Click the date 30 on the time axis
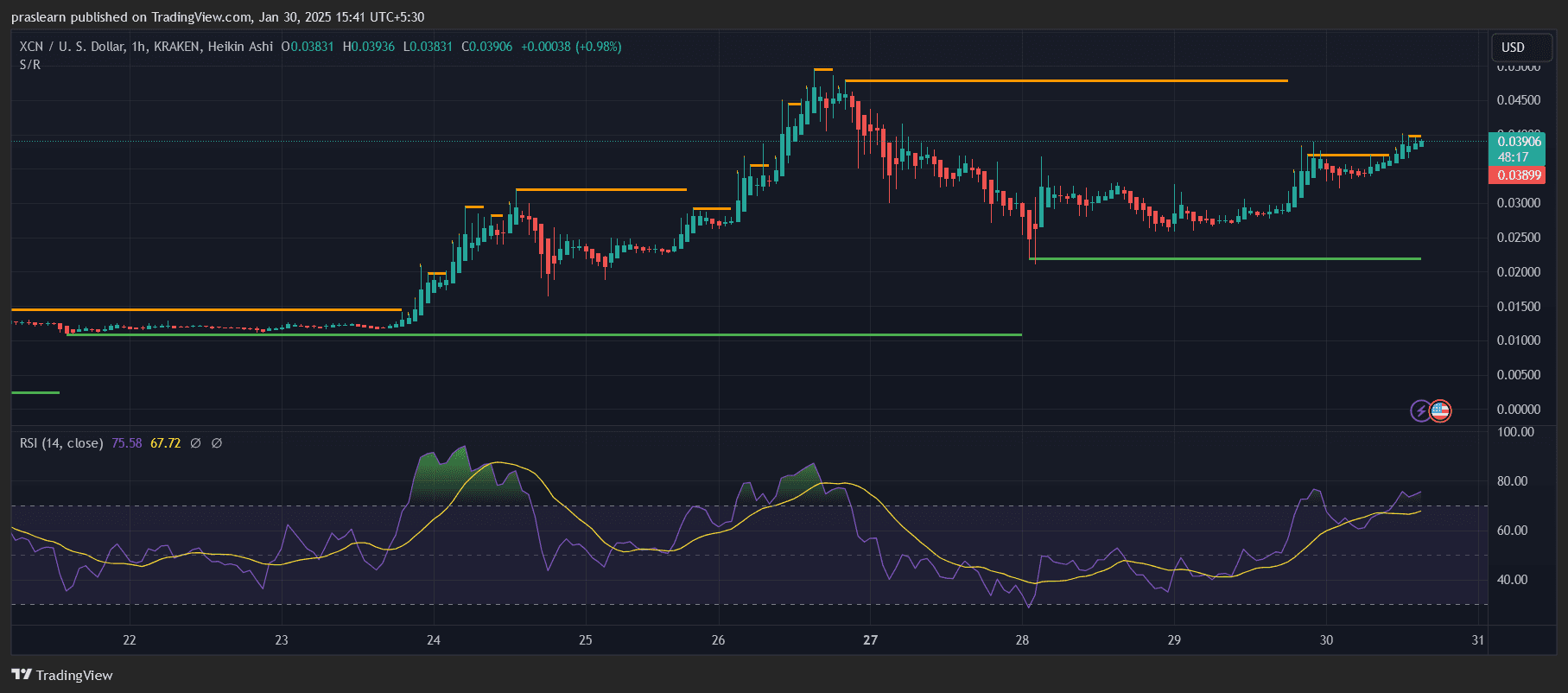Image resolution: width=1568 pixels, height=693 pixels. pos(1326,640)
